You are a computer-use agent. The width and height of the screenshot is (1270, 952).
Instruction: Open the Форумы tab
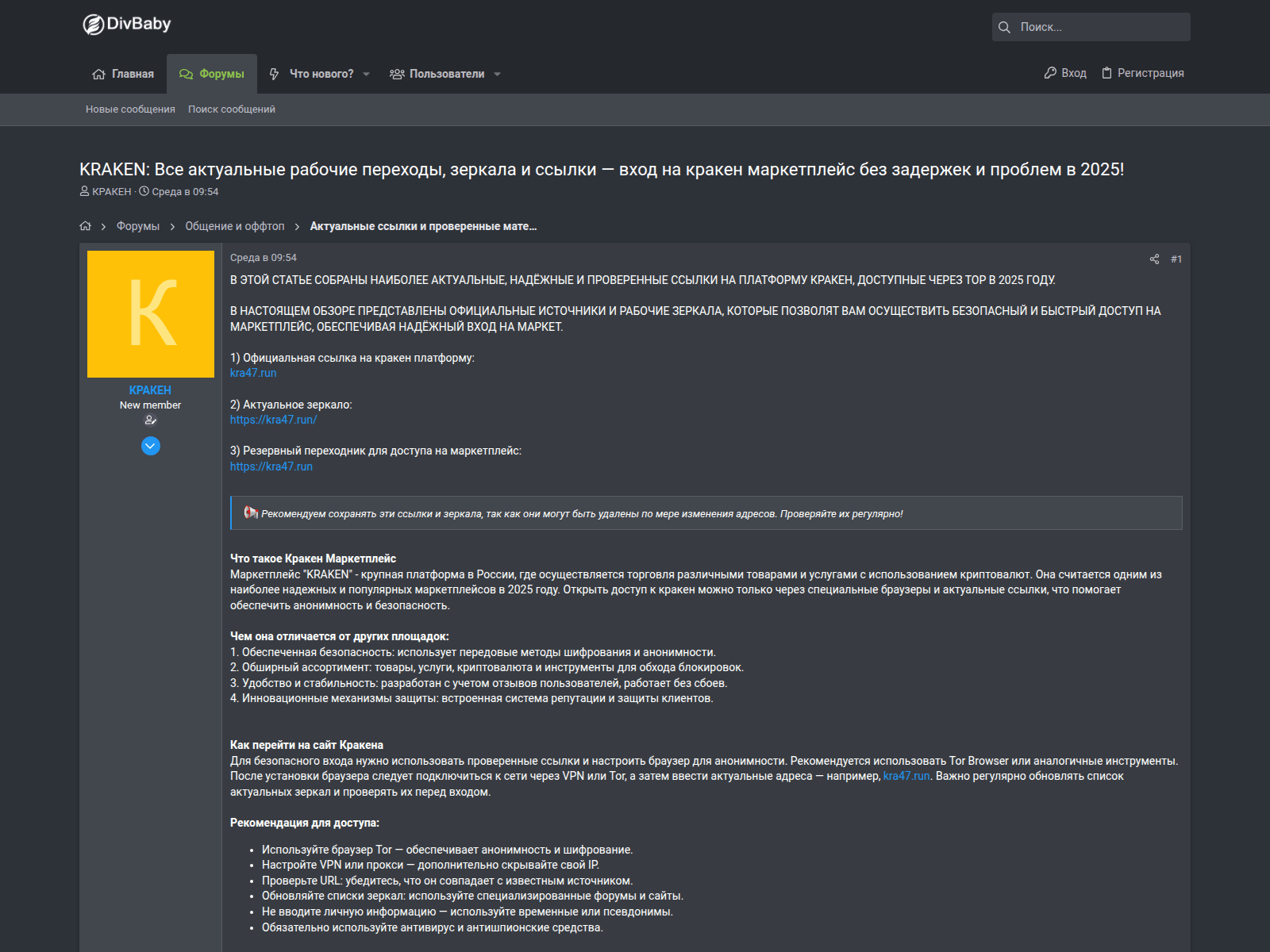click(x=212, y=74)
